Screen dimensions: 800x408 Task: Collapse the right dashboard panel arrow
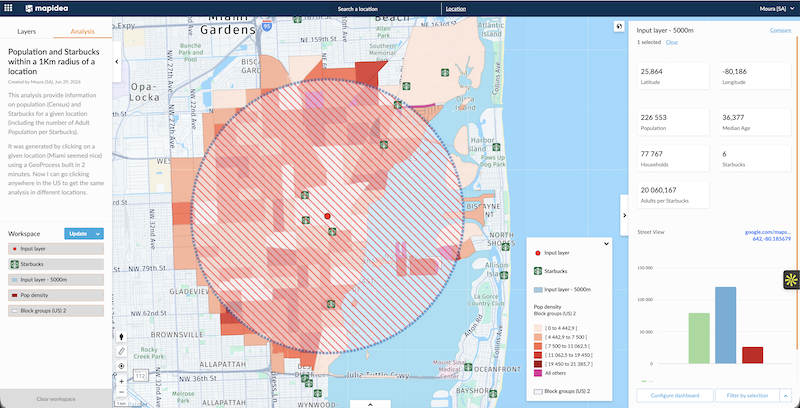pos(624,215)
